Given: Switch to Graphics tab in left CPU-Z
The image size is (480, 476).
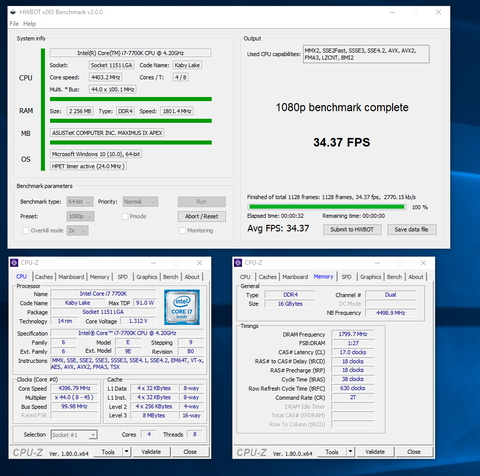Looking at the screenshot, I should [147, 277].
